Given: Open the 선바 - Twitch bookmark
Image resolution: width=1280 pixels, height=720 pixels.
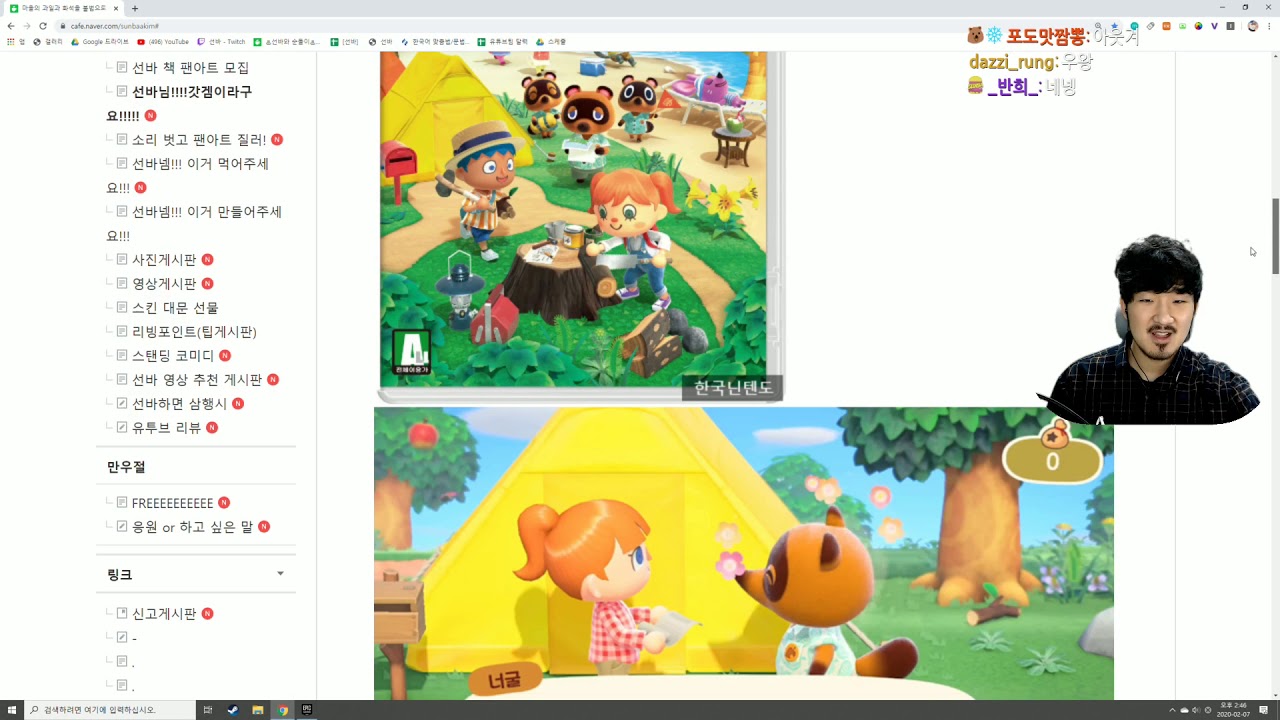Looking at the screenshot, I should 221,42.
